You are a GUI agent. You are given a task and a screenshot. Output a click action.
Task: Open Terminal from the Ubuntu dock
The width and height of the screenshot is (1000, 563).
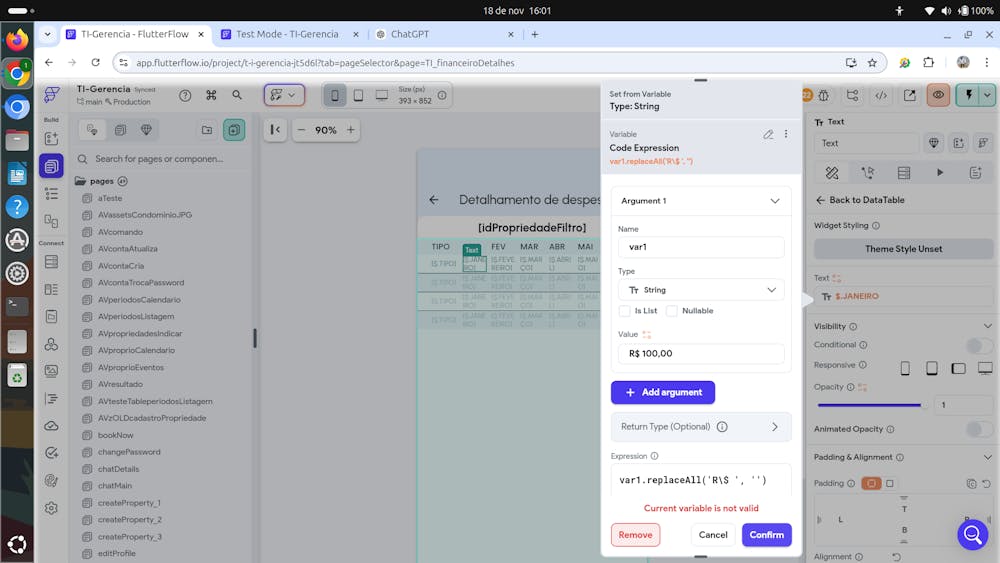[x=17, y=307]
